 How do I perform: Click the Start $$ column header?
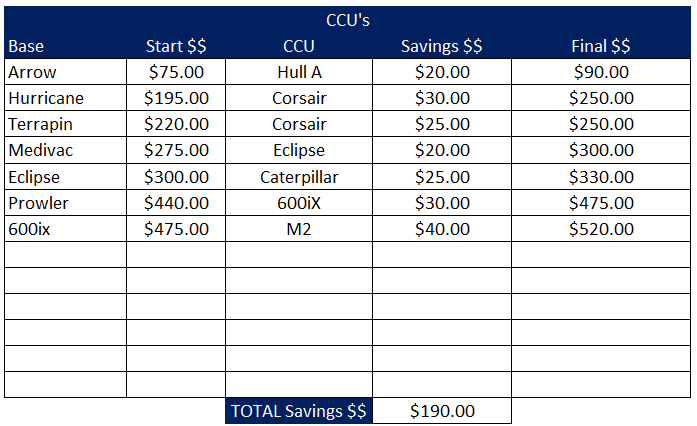pos(176,46)
